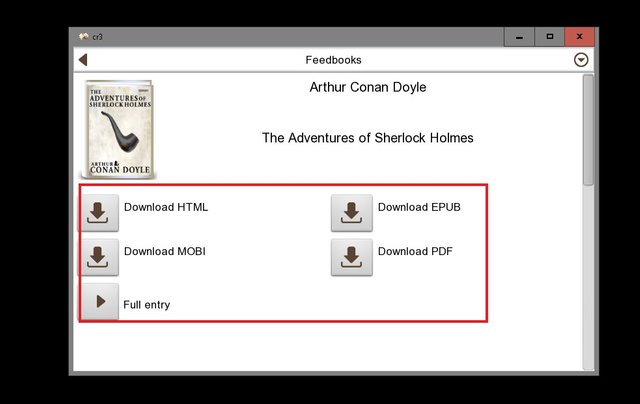Click the Feedbooks header title

point(333,60)
